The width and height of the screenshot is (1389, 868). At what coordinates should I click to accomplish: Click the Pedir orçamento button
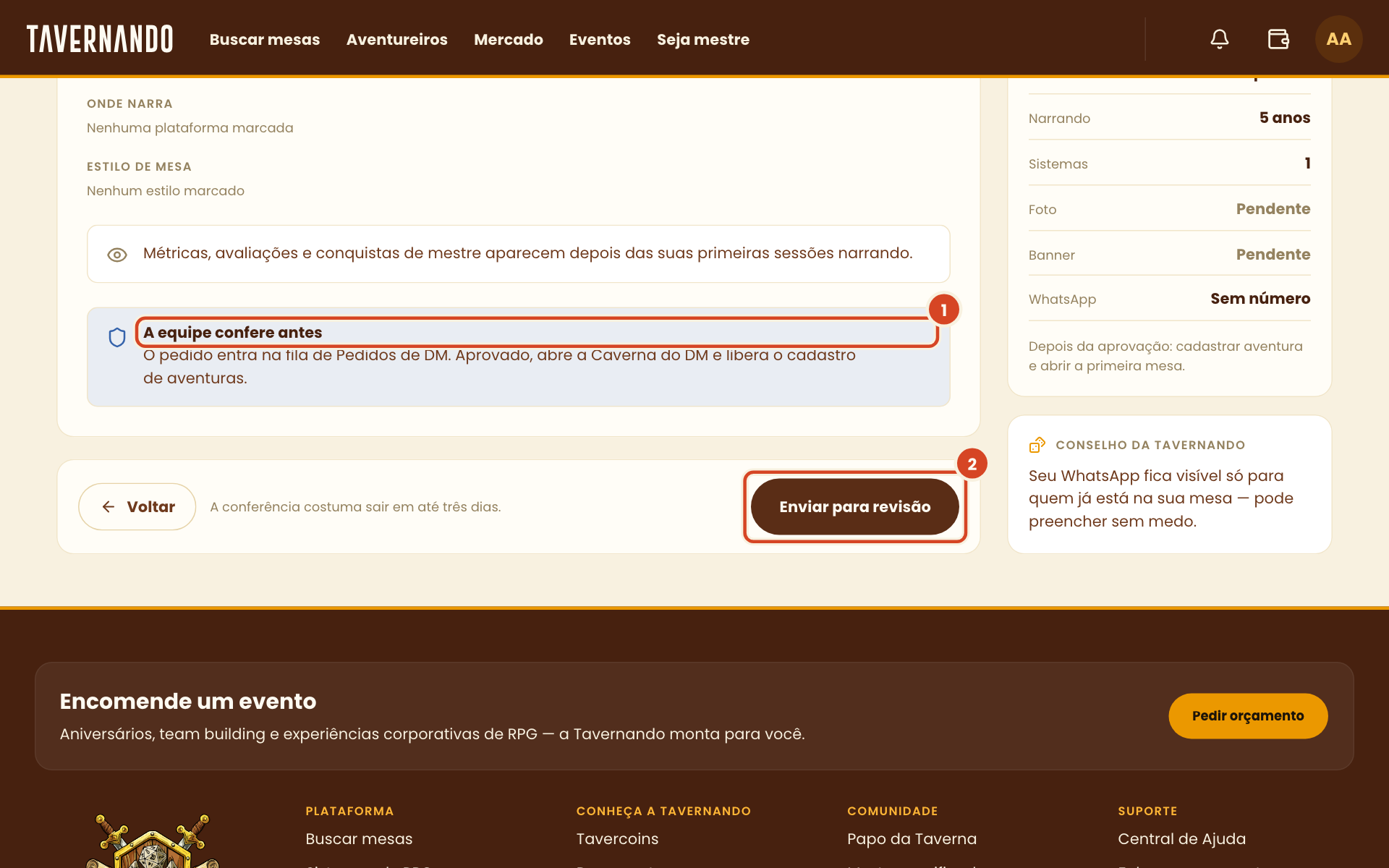click(1248, 716)
